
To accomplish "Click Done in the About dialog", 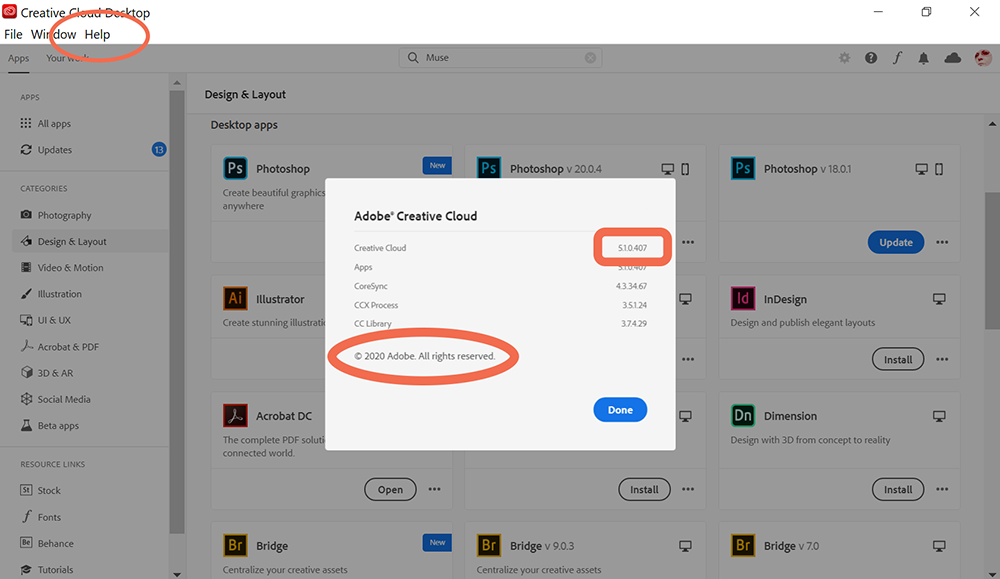I will 619,409.
